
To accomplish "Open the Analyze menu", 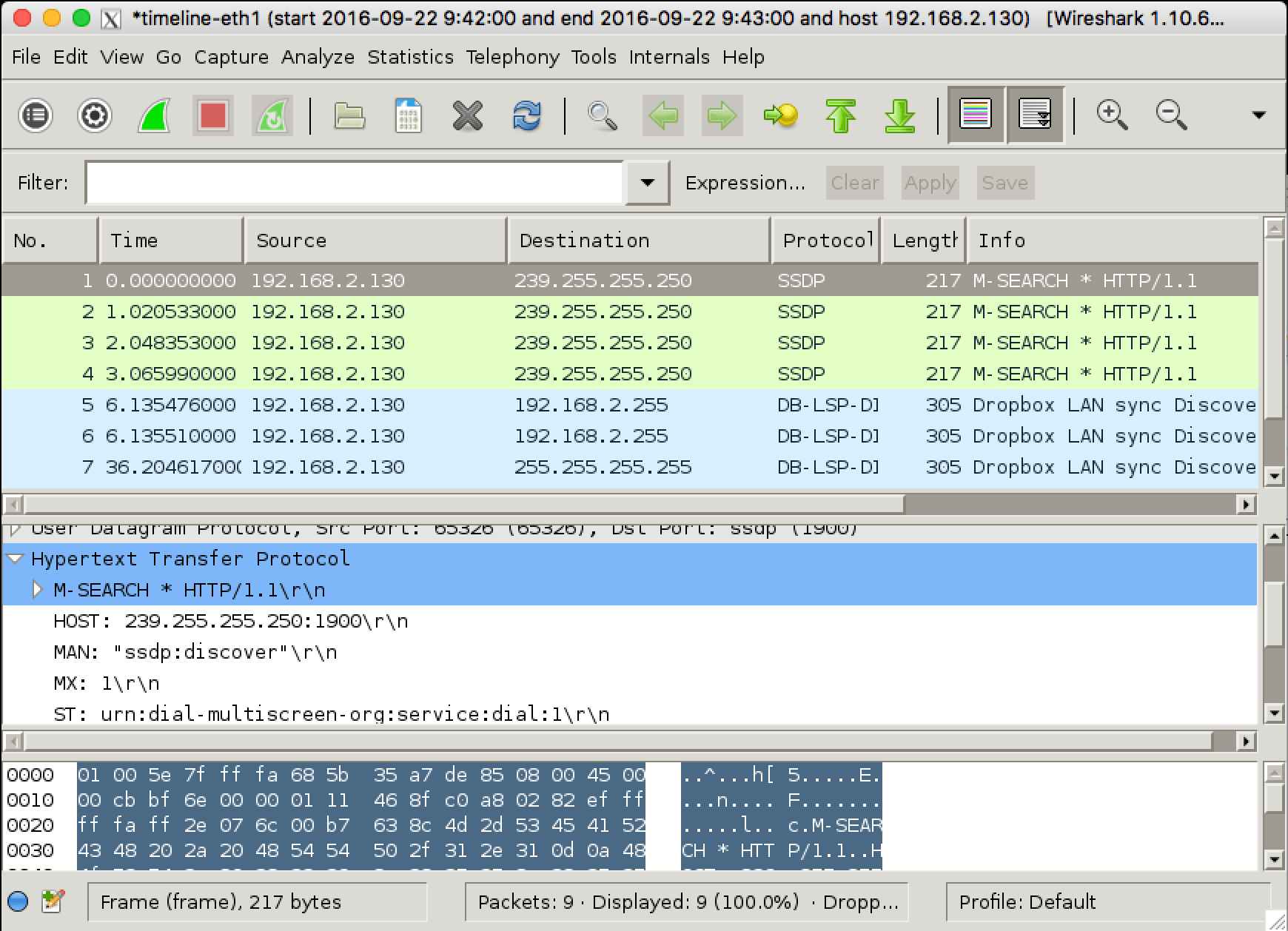I will coord(318,57).
